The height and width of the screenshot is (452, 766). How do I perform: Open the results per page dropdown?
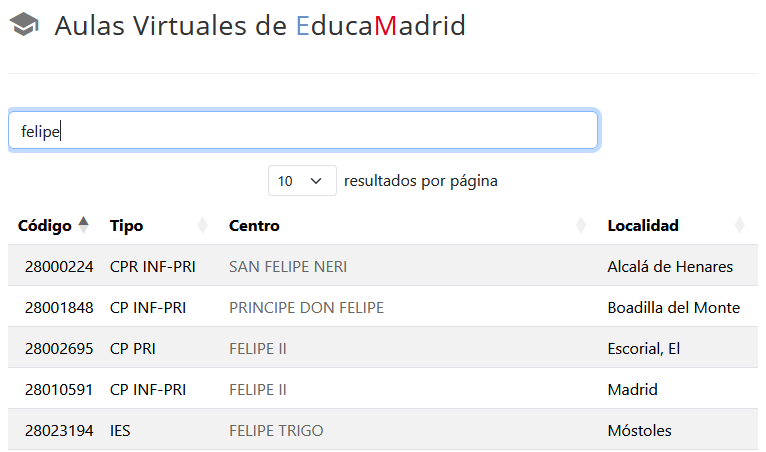coord(302,181)
